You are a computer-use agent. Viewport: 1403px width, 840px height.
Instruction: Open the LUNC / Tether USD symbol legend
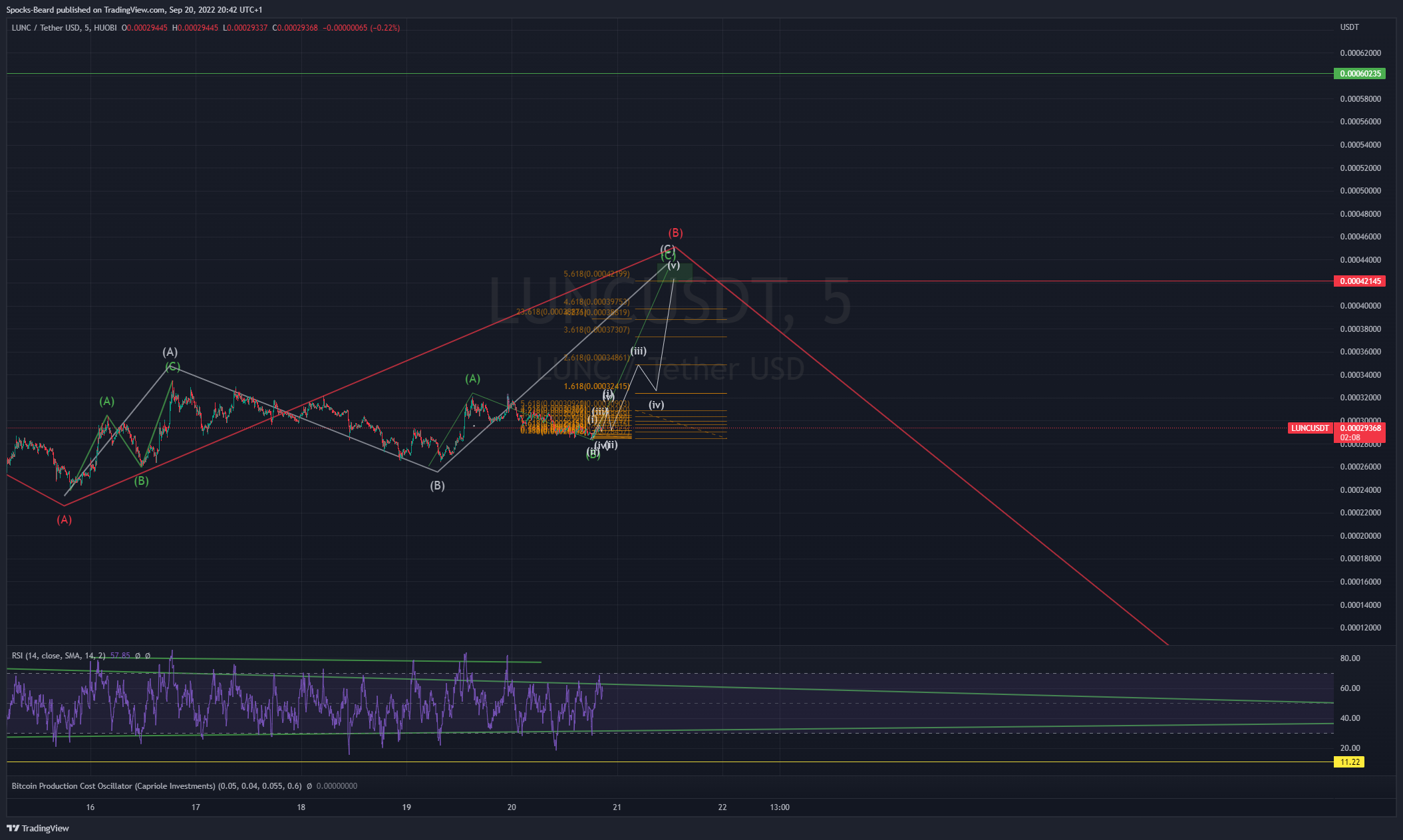(x=64, y=28)
